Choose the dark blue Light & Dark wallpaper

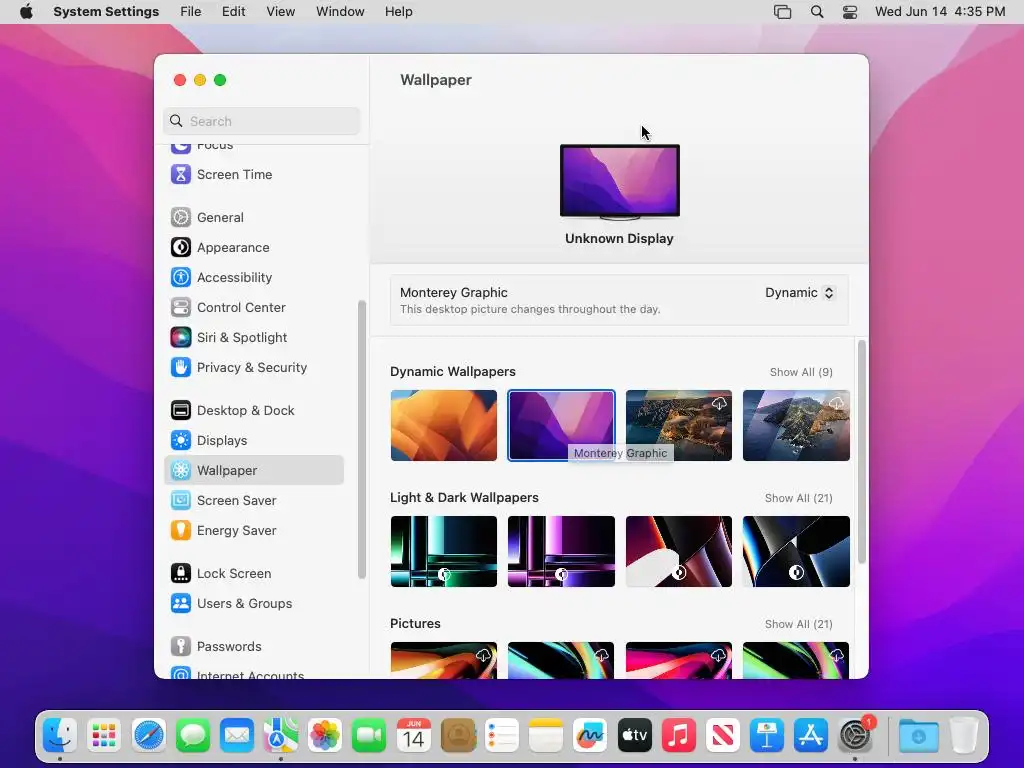coord(796,551)
